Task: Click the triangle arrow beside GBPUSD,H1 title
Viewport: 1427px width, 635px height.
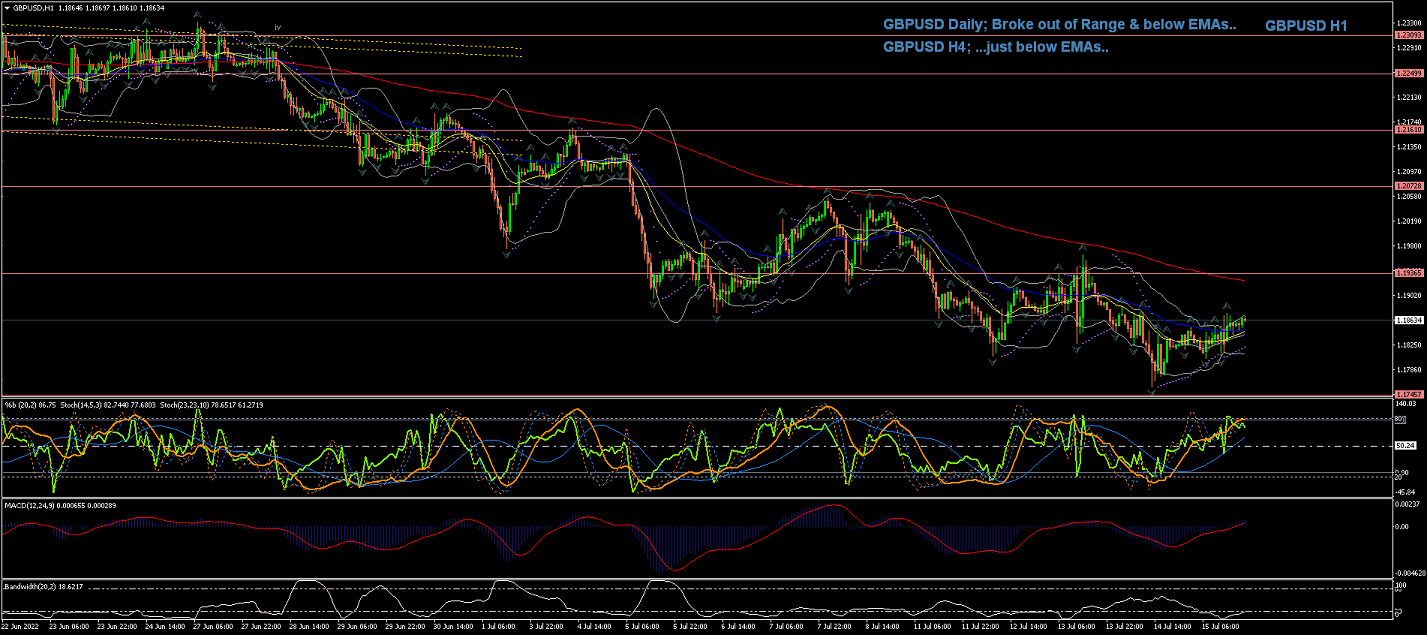Action: click(6, 8)
